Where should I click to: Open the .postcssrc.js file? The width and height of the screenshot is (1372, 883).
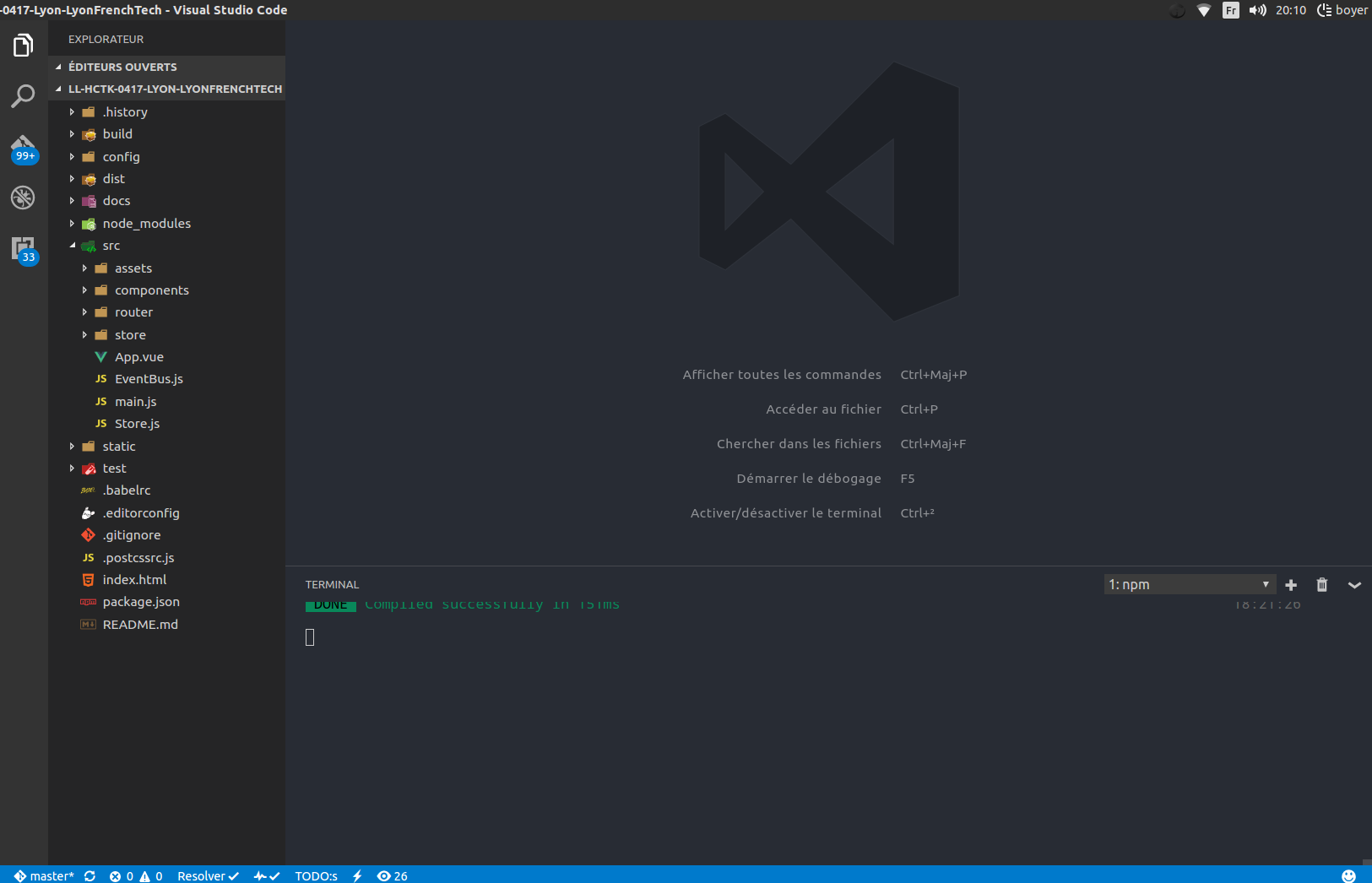pyautogui.click(x=166, y=557)
